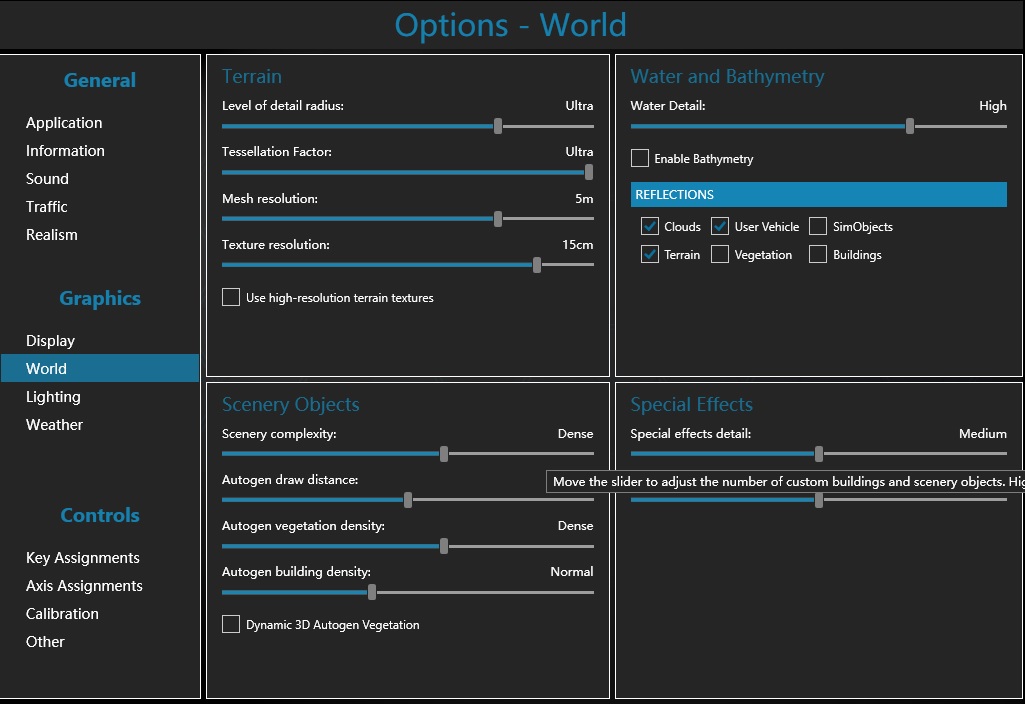1025x704 pixels.
Task: Enable SimObjects reflections checkbox
Action: pyautogui.click(x=818, y=226)
